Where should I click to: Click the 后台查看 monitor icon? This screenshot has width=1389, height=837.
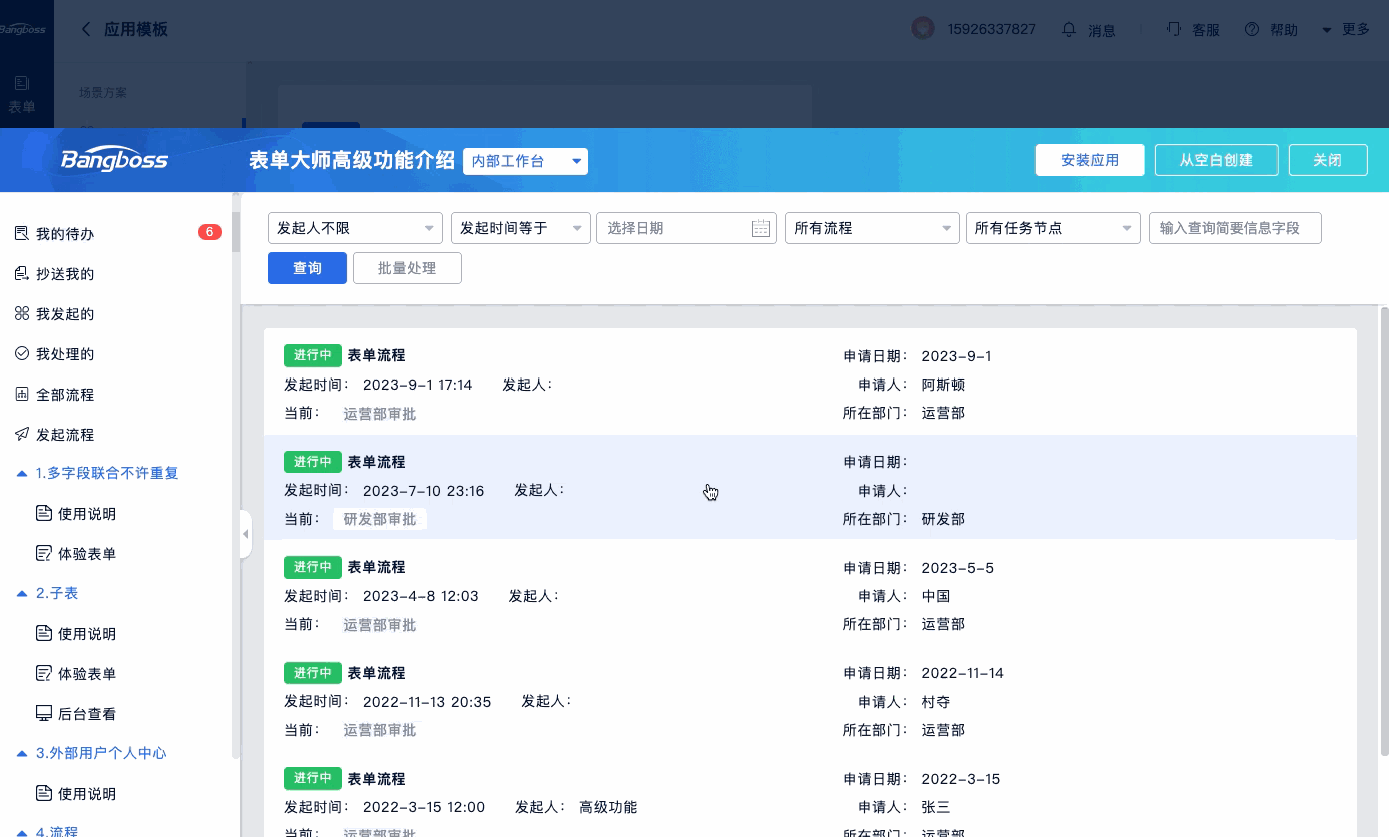click(44, 714)
